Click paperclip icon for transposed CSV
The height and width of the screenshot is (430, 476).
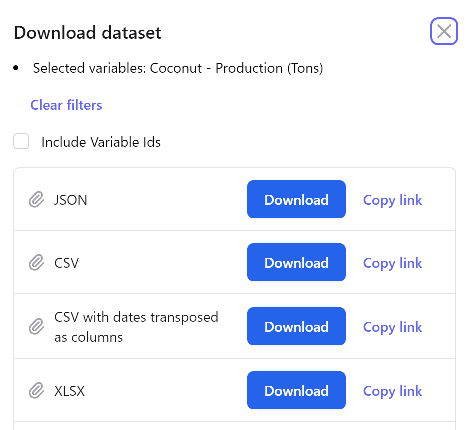pos(36,326)
